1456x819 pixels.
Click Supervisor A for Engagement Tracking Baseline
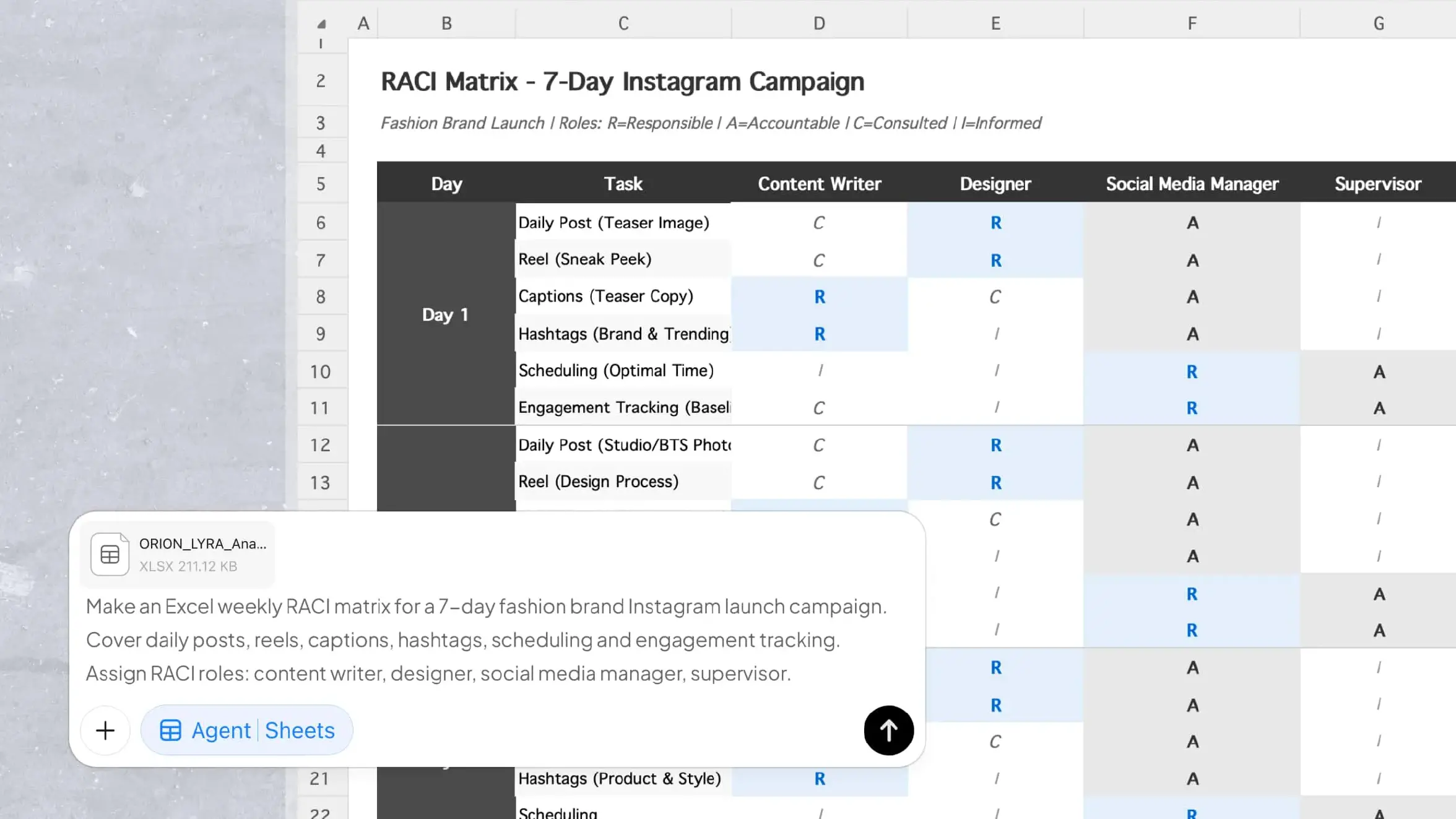[x=1378, y=408]
